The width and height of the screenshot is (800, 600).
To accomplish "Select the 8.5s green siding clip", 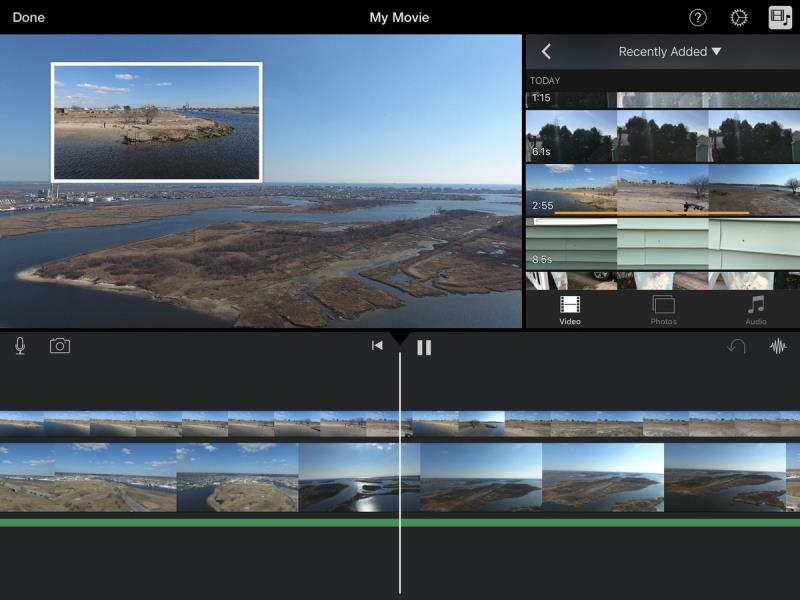I will pos(663,243).
